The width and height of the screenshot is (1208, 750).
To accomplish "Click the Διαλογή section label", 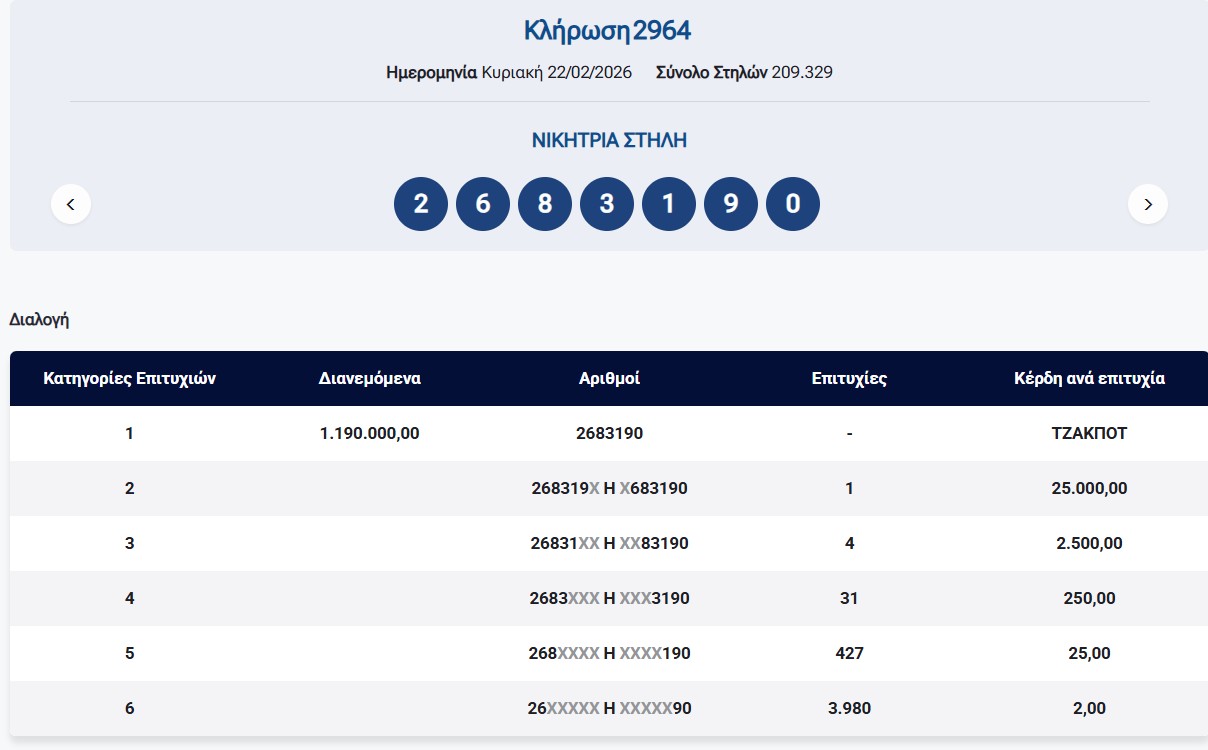I will coord(39,320).
